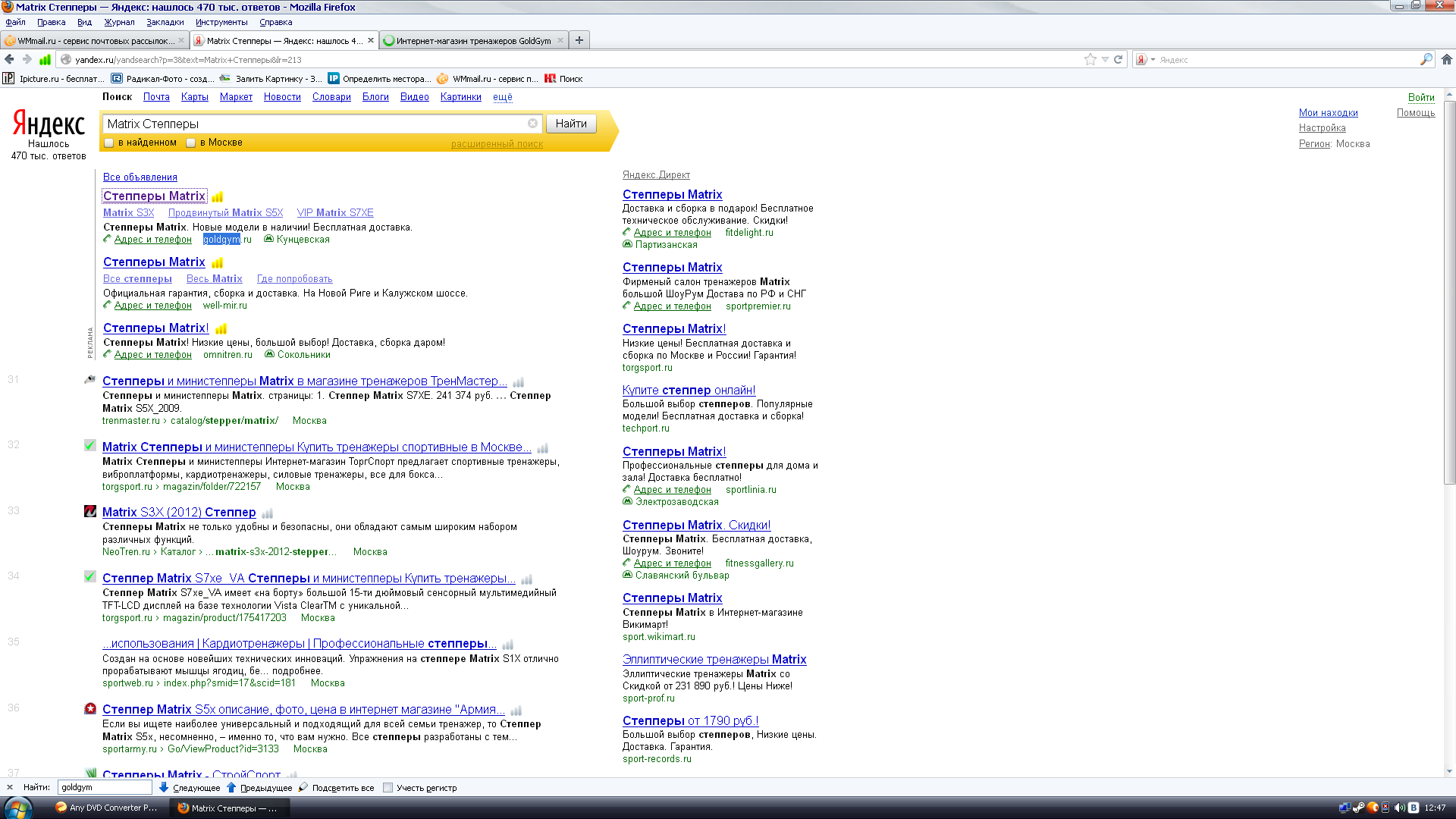1456x819 pixels.
Task: Open the address bar history dropdown triangle
Action: (x=1105, y=59)
